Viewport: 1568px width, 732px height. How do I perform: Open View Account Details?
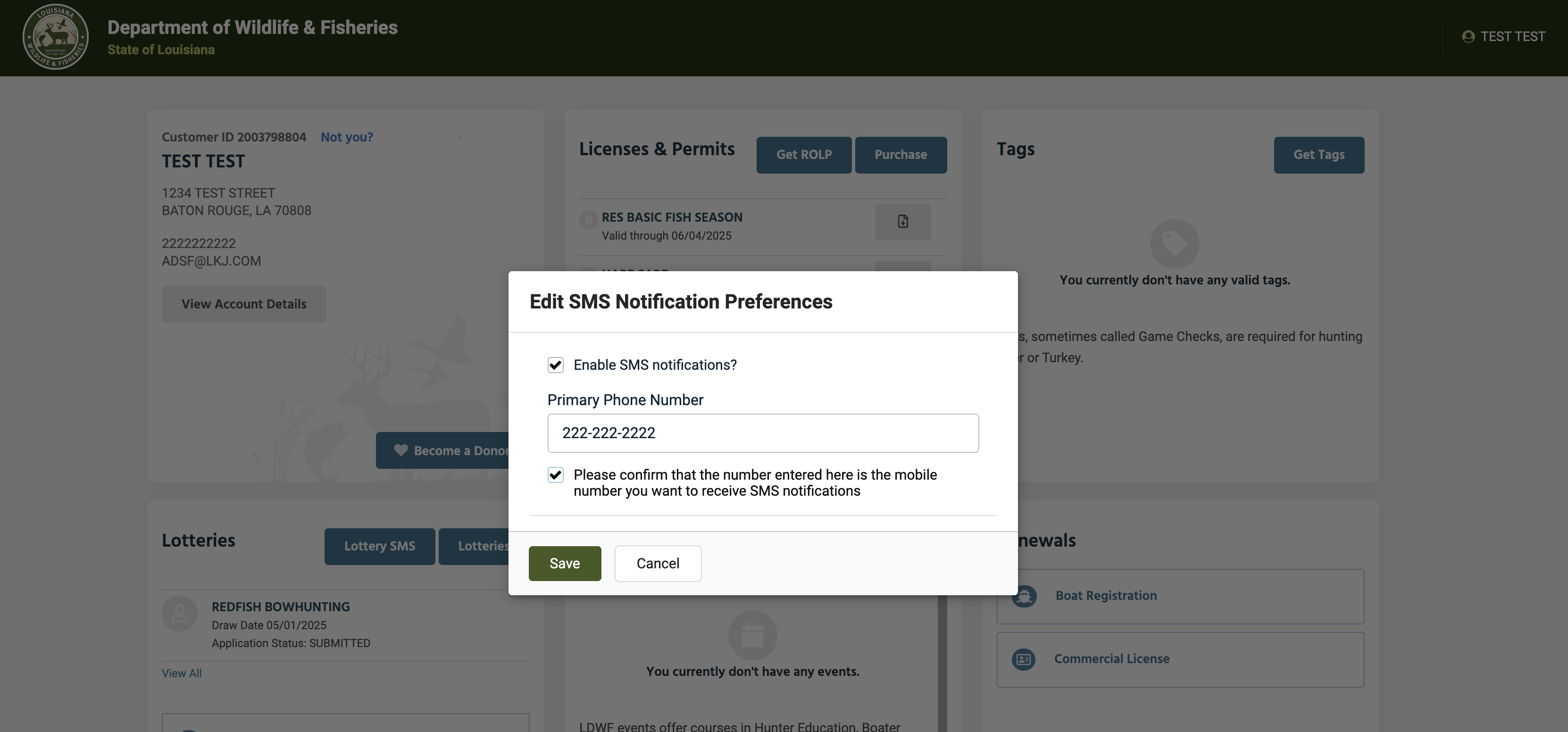point(243,304)
